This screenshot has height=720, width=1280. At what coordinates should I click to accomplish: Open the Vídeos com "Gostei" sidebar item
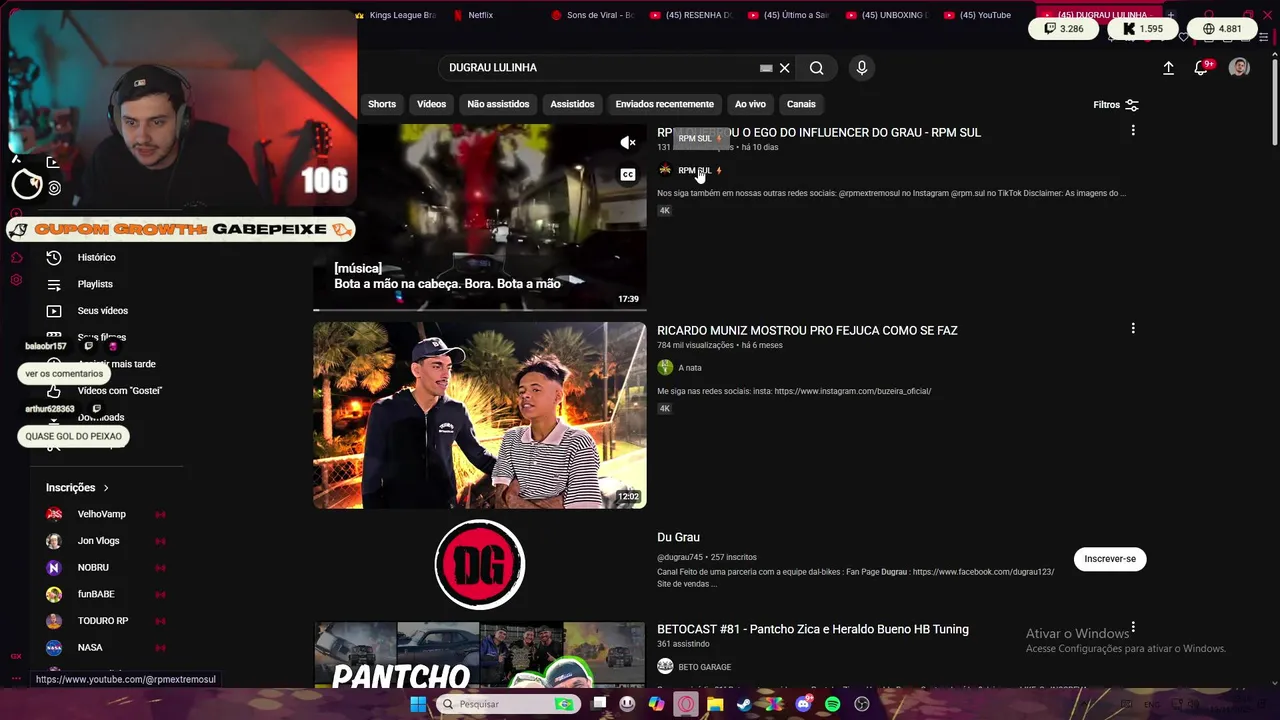(120, 391)
